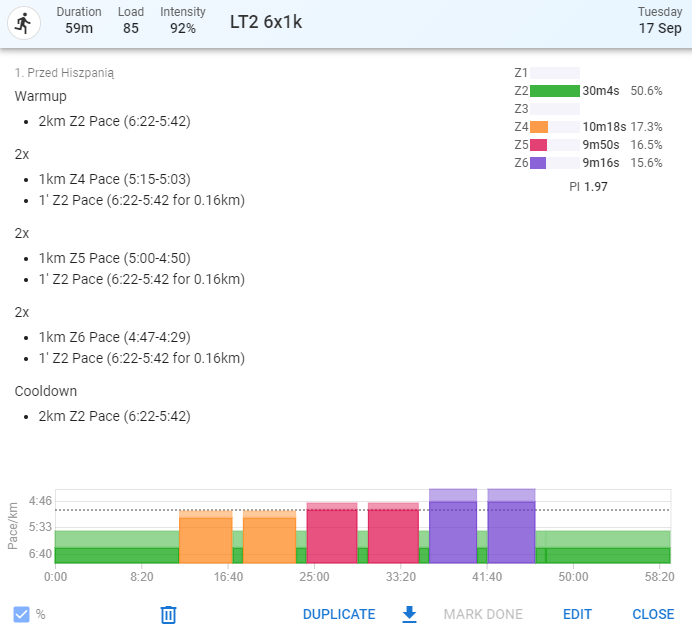Click the empty Z1 zone bar

(x=555, y=73)
